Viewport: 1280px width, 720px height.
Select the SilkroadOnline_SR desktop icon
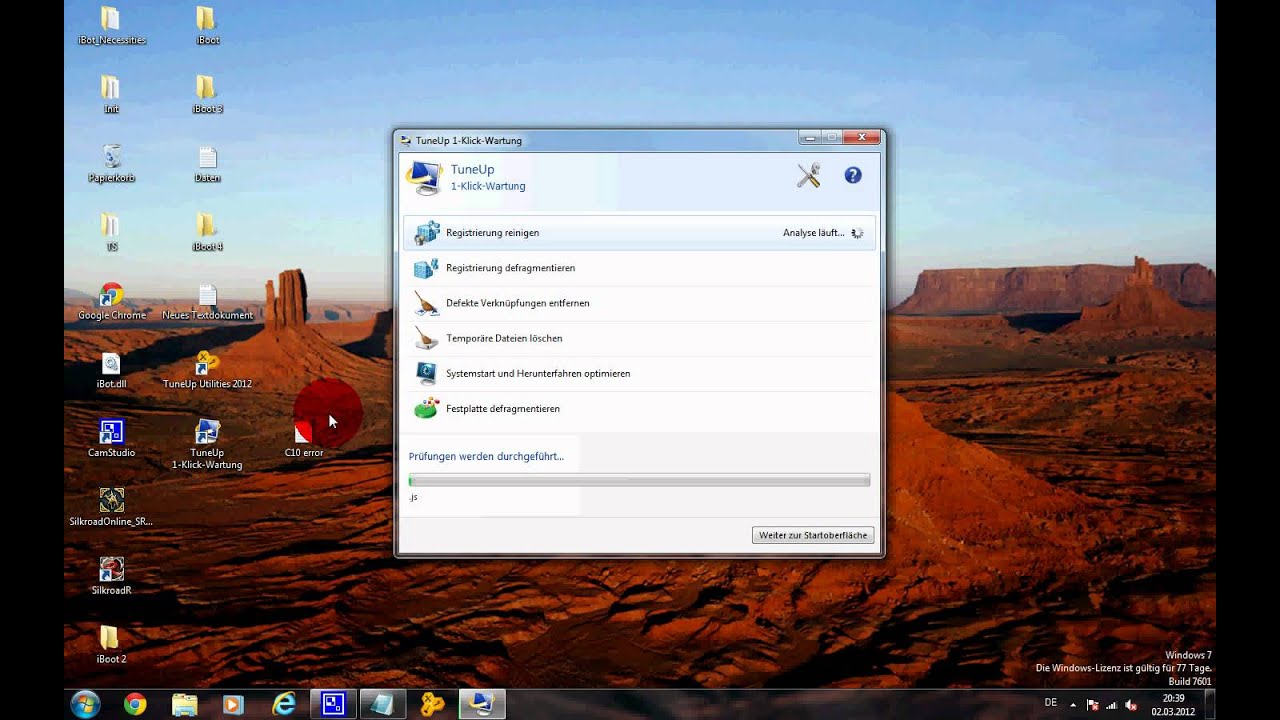(111, 507)
